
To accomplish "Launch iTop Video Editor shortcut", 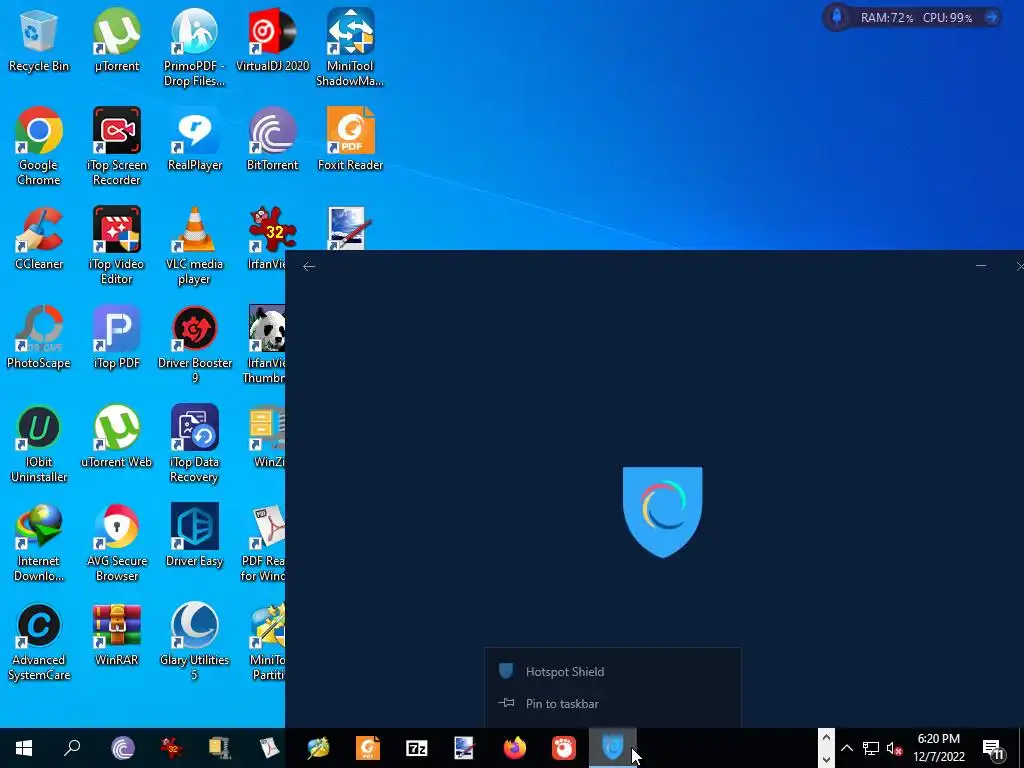I will click(117, 246).
